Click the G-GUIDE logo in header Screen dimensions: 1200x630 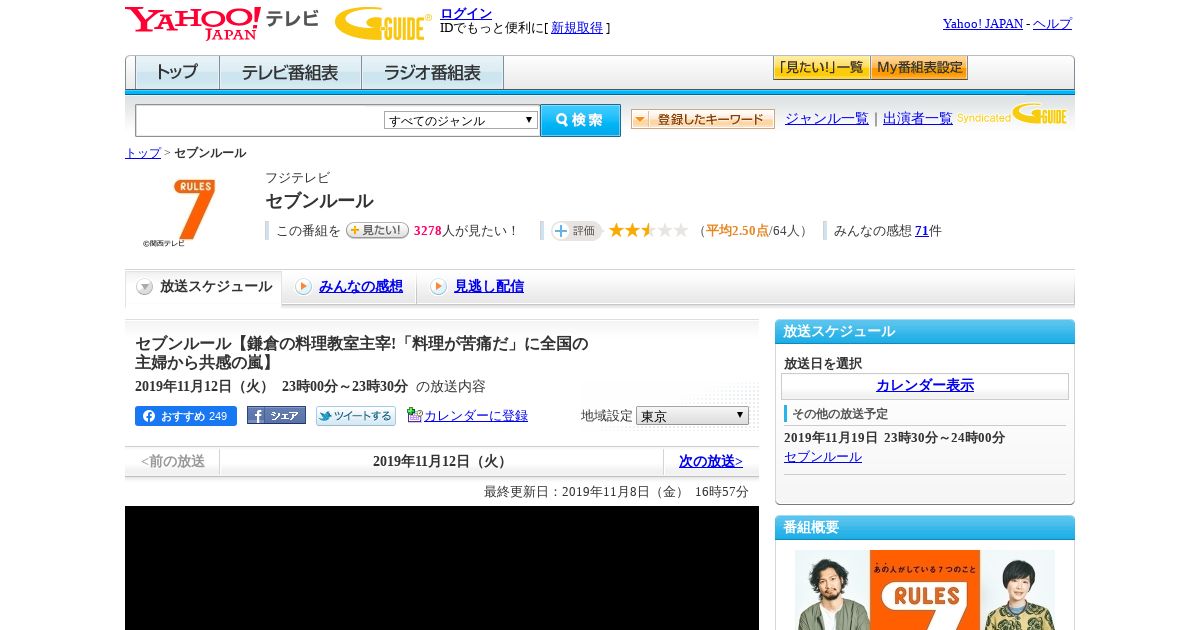[383, 23]
